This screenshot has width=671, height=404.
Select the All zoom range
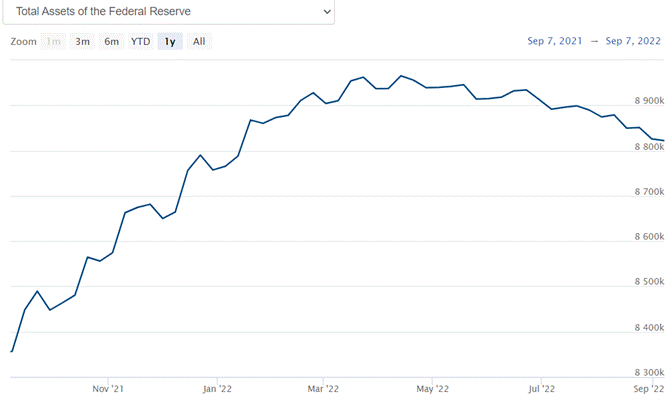click(199, 42)
